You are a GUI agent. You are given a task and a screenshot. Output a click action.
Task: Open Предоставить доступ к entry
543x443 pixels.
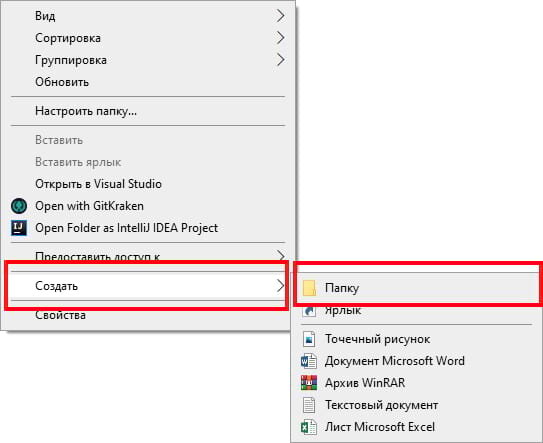[148, 256]
